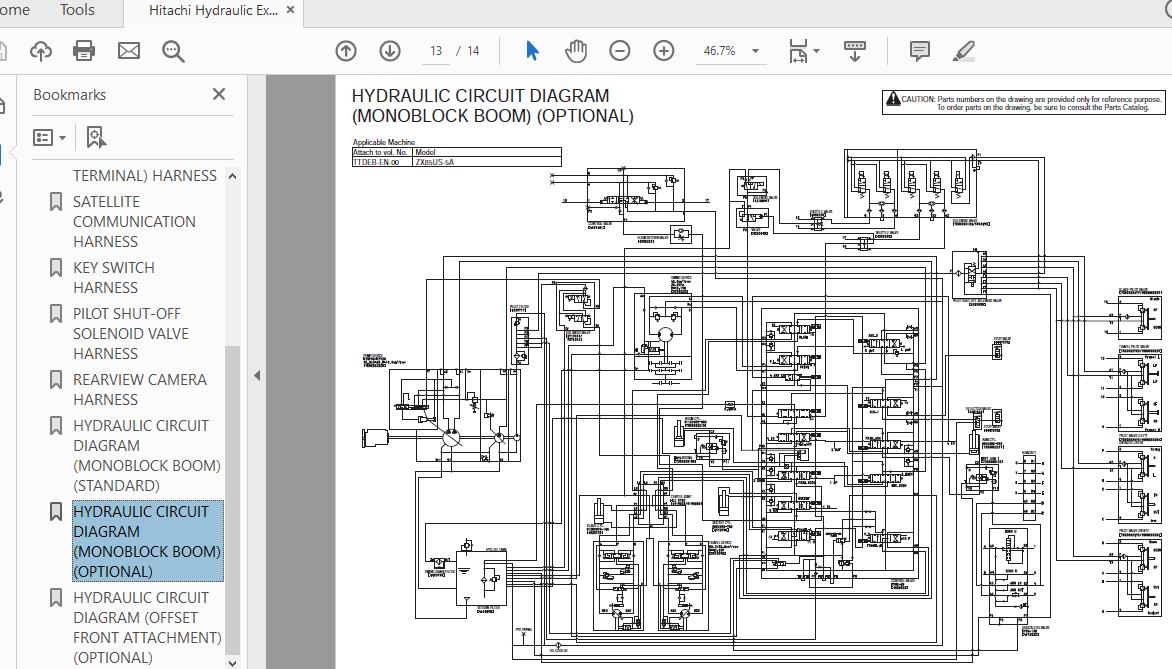The height and width of the screenshot is (669, 1172).
Task: Select the Hand tool for panning
Action: pos(576,50)
